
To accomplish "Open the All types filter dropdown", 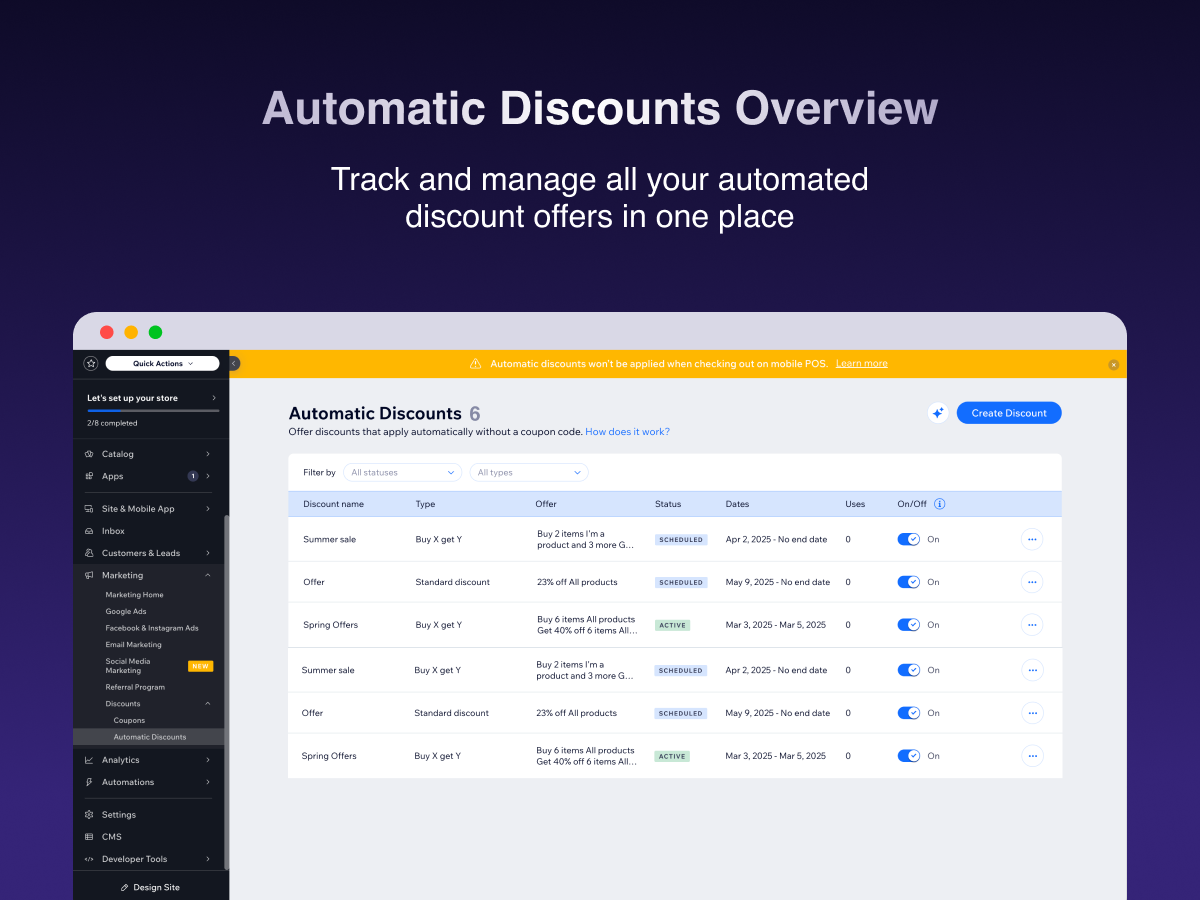I will (529, 473).
